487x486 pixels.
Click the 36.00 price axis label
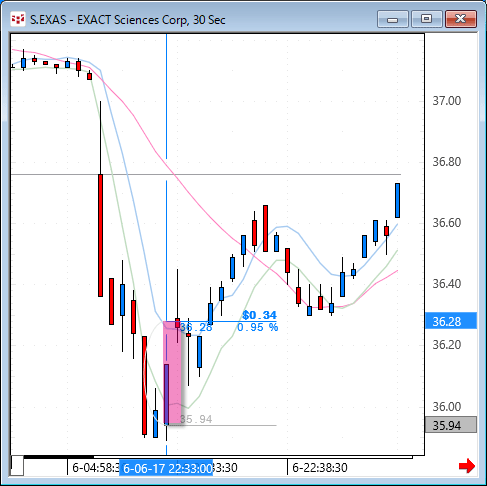(447, 407)
